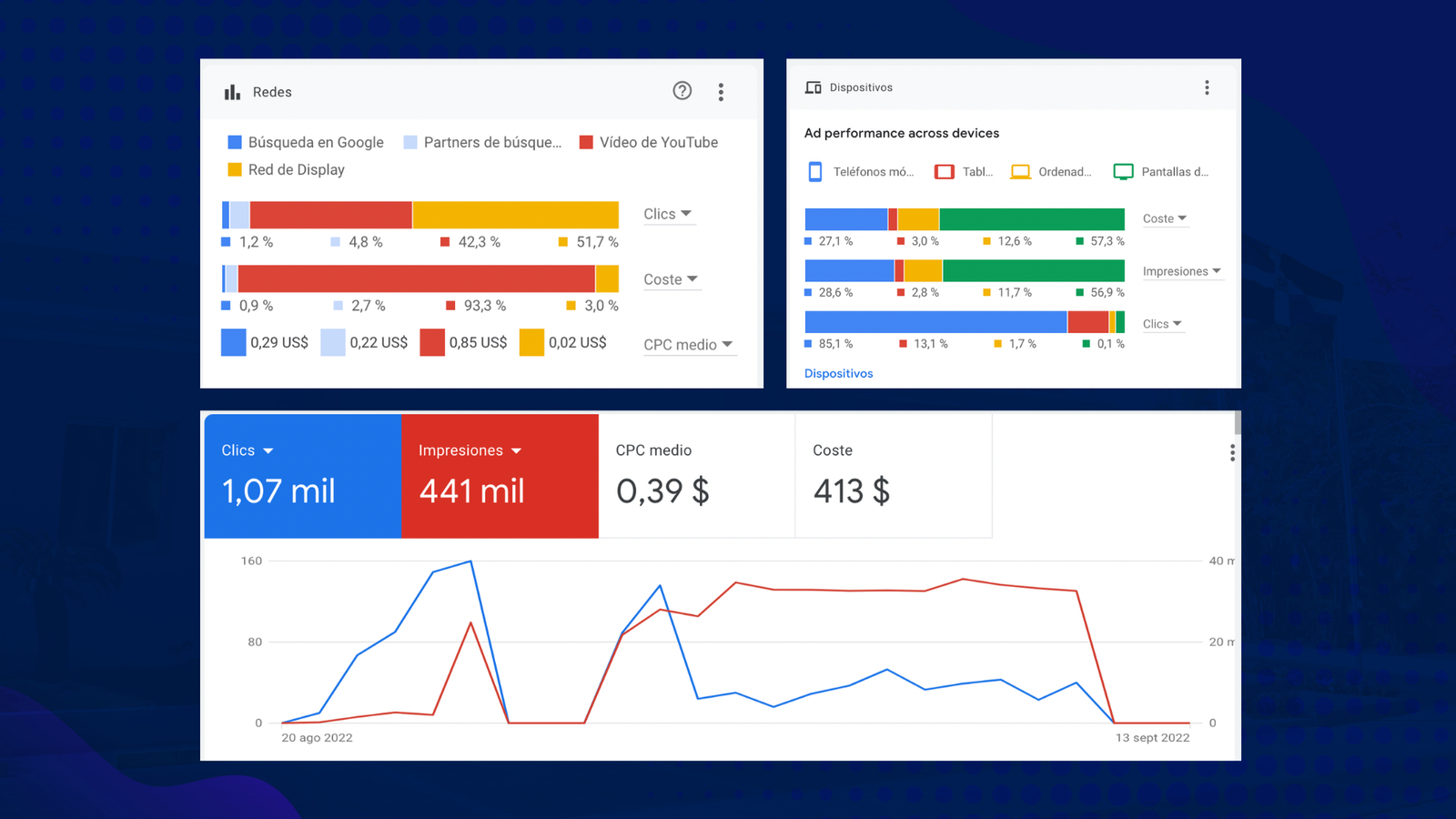Click the Tablets legend icon
This screenshot has height=819, width=1456.
tap(945, 171)
